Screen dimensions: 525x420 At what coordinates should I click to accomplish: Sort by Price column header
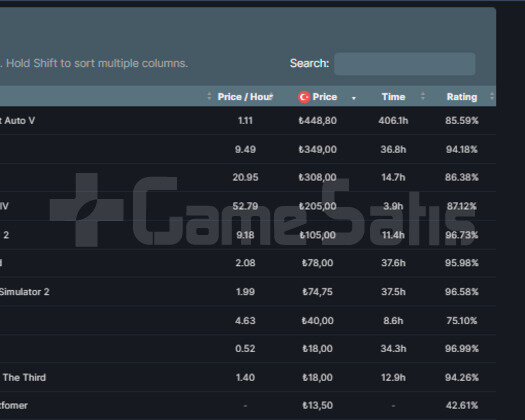(324, 97)
